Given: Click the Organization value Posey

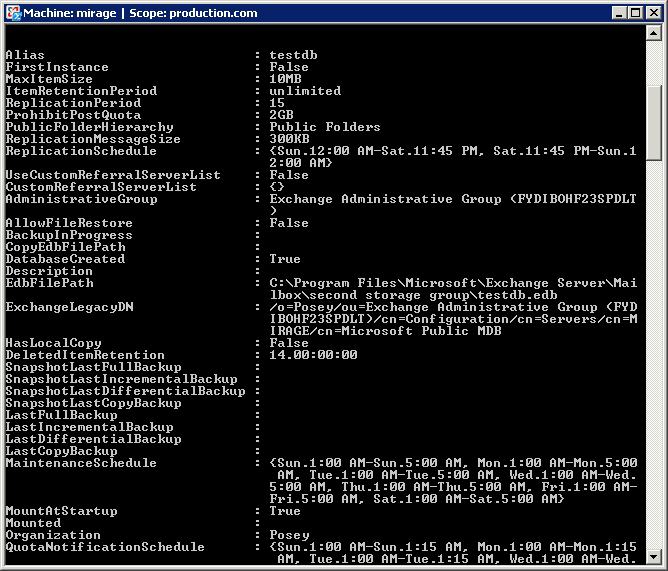Looking at the screenshot, I should 289,535.
